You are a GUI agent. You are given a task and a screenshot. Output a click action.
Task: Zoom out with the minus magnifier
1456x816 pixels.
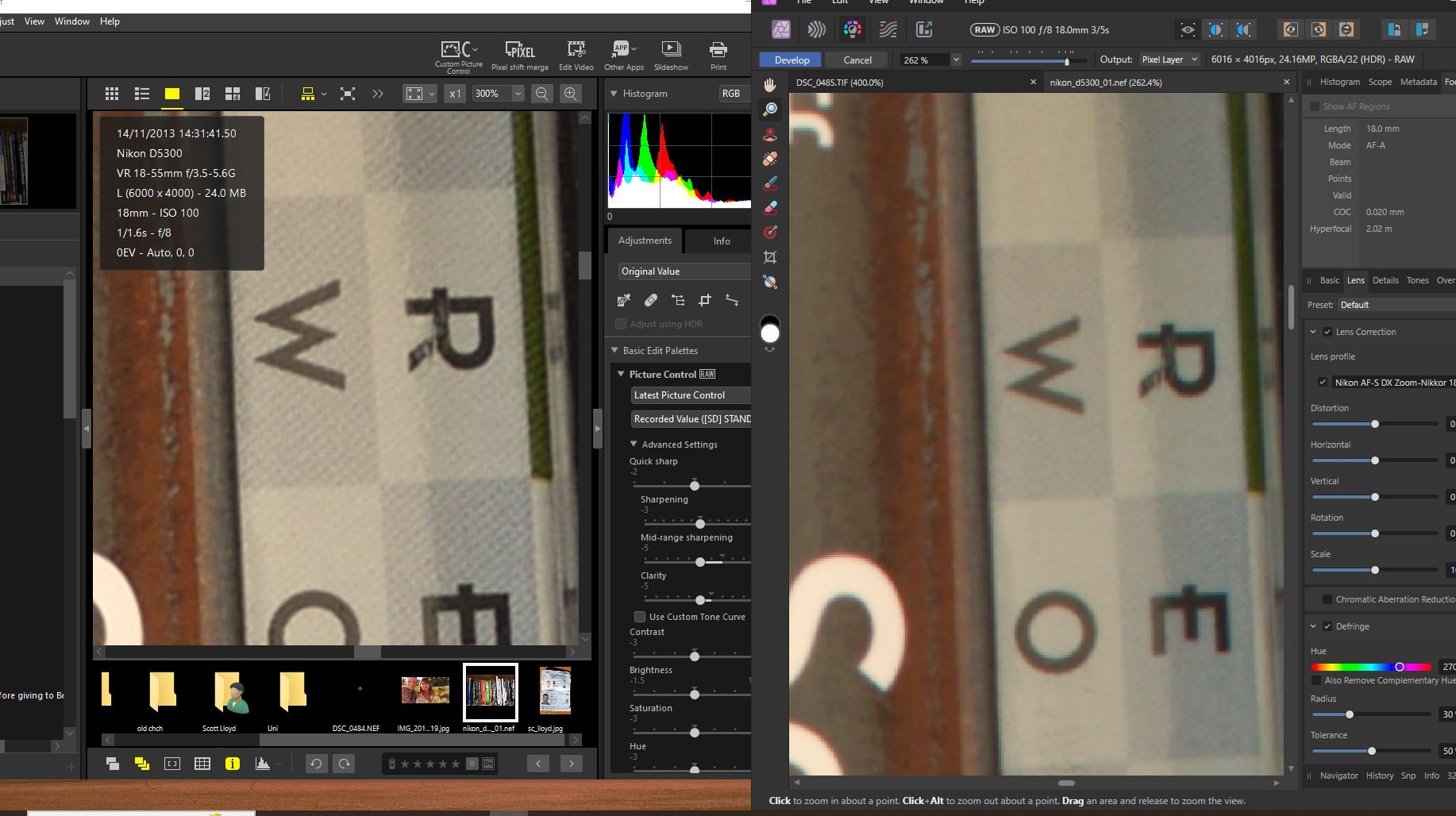[x=542, y=94]
